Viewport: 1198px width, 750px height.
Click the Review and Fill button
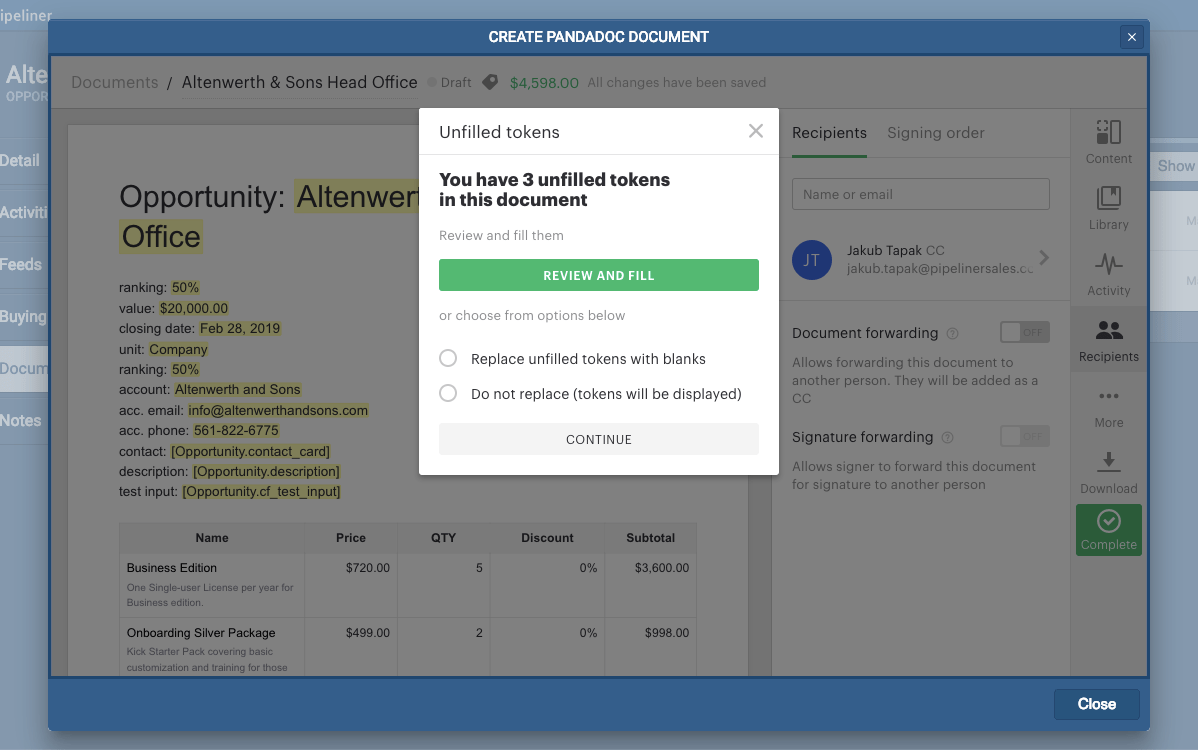(x=598, y=274)
